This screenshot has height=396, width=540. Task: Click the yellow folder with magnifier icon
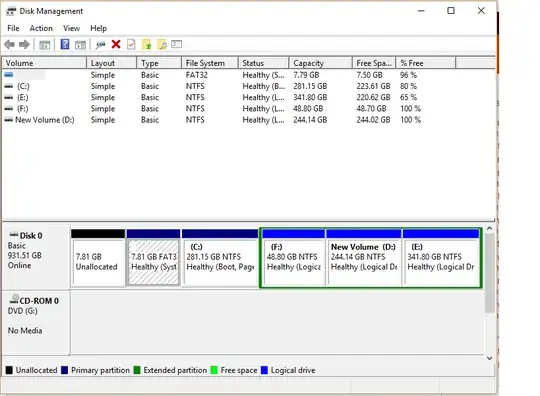162,44
